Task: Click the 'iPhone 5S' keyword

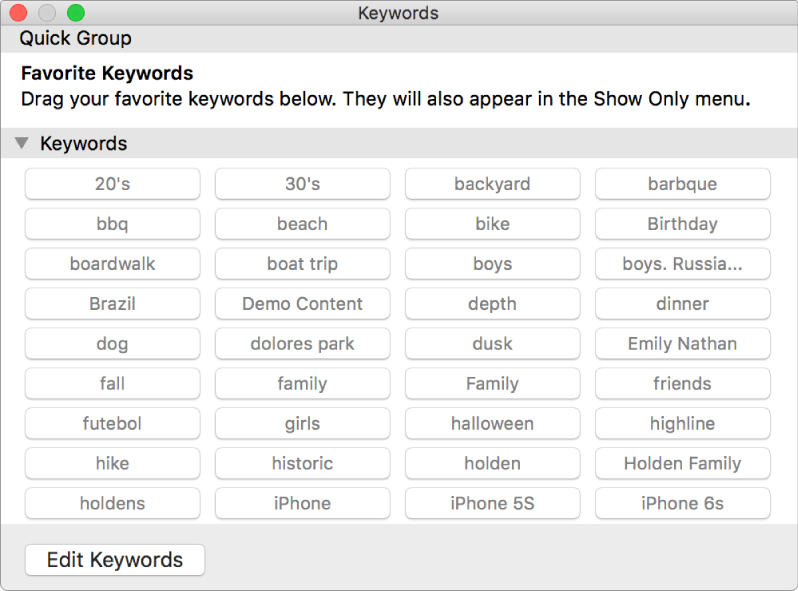Action: tap(492, 504)
